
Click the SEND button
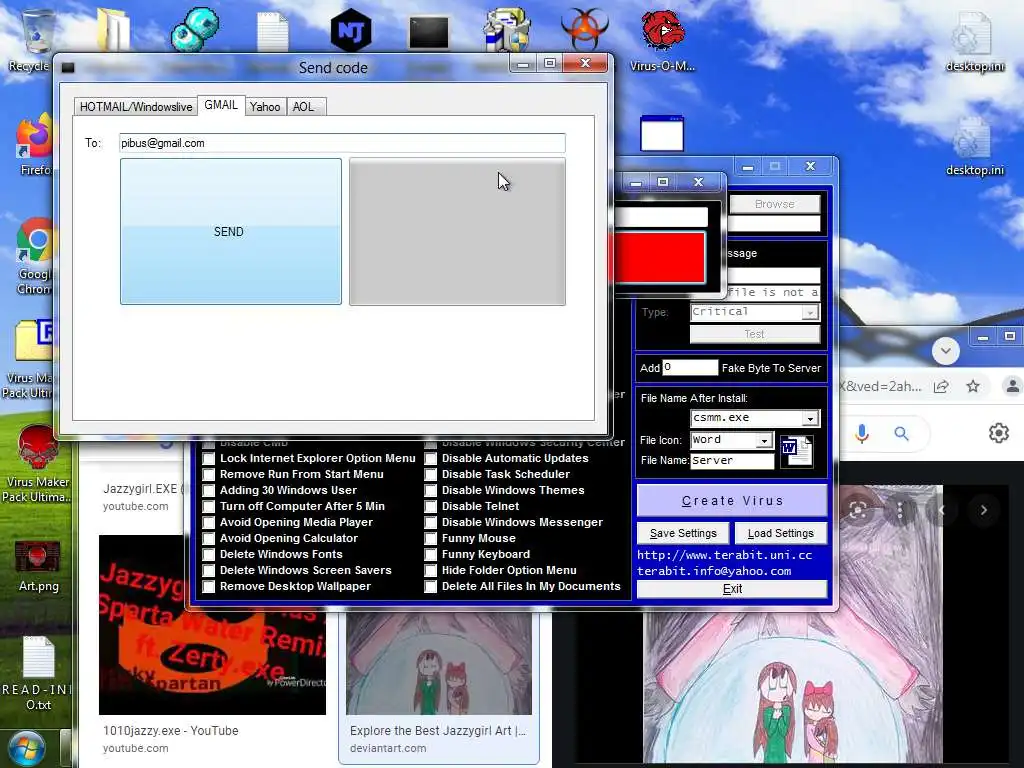[x=231, y=231]
